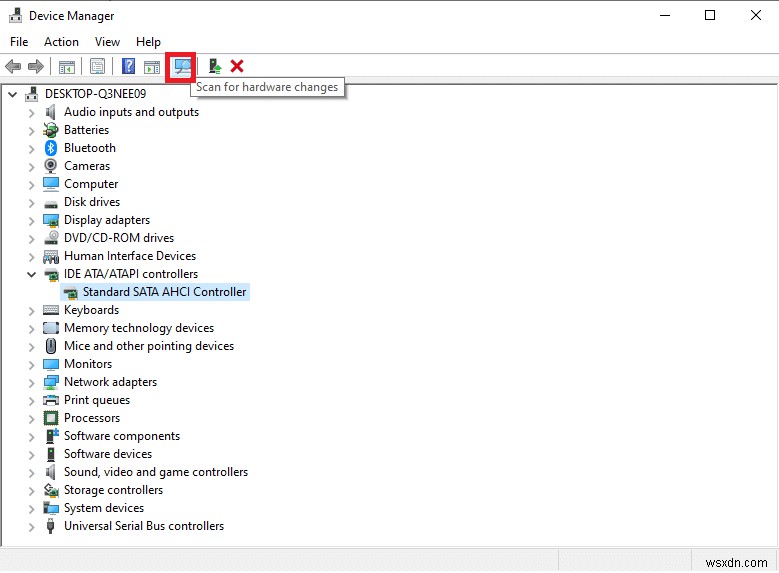Click the Cameras webcam icon
This screenshot has height=573, width=779.
tap(51, 166)
